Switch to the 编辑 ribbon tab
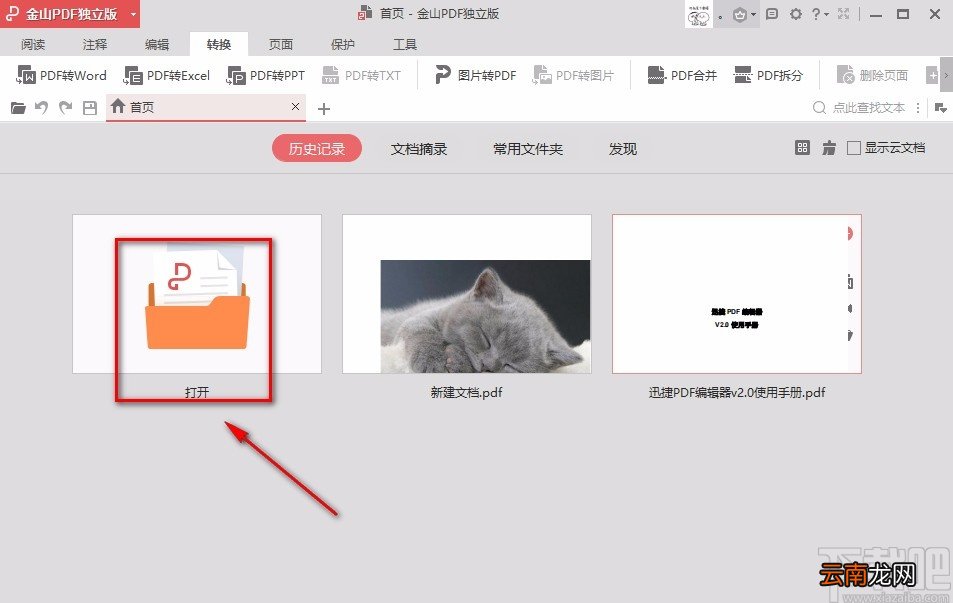Viewport: 953px width, 603px height. pos(157,44)
